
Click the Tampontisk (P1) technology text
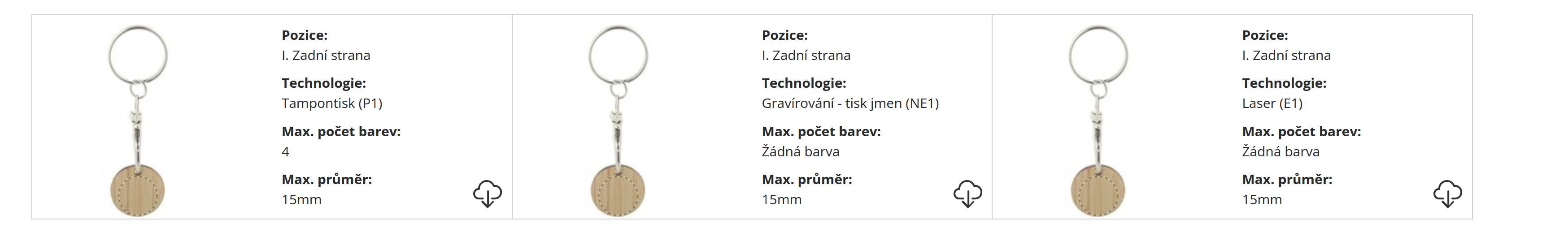point(332,103)
